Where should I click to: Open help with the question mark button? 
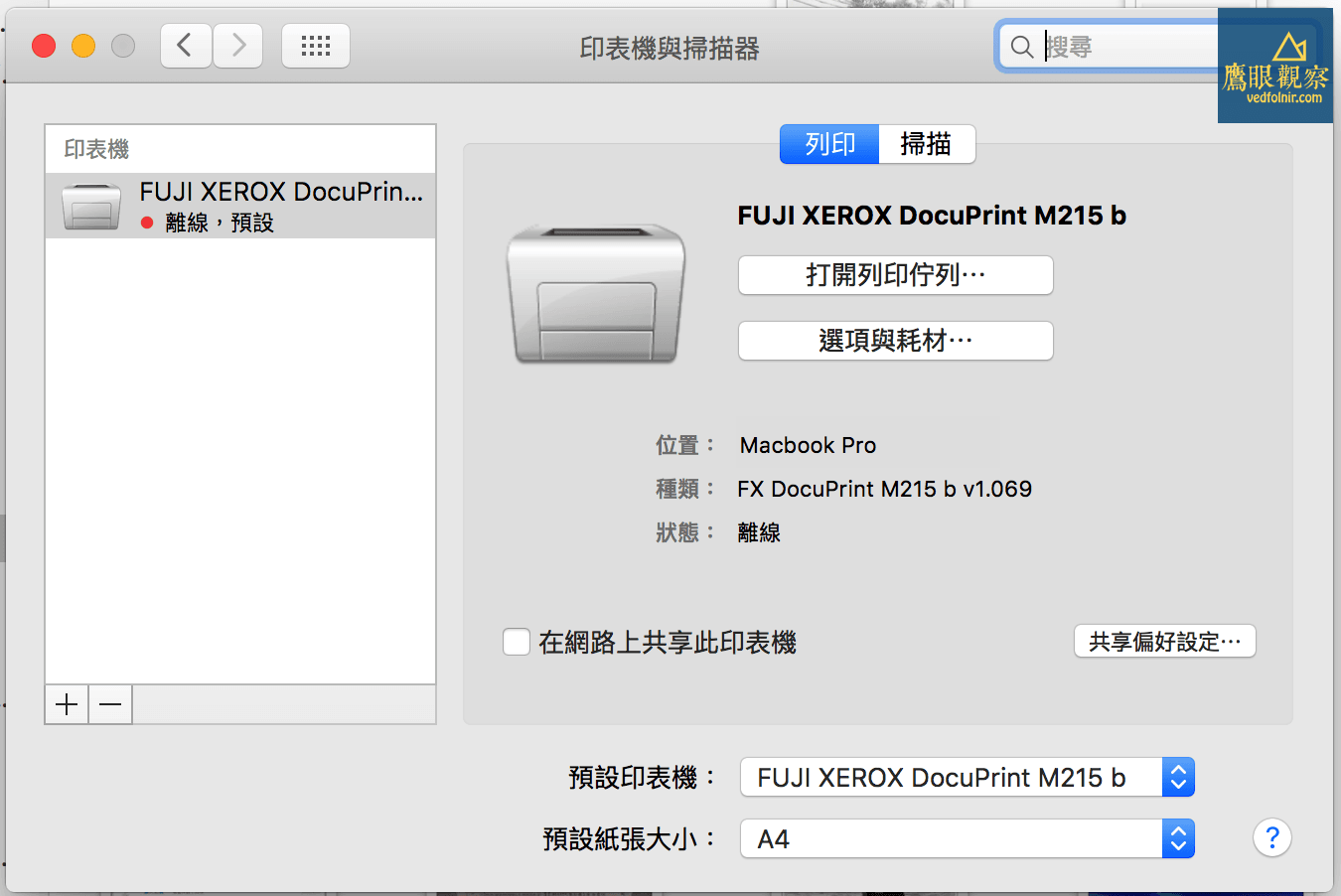point(1271,837)
